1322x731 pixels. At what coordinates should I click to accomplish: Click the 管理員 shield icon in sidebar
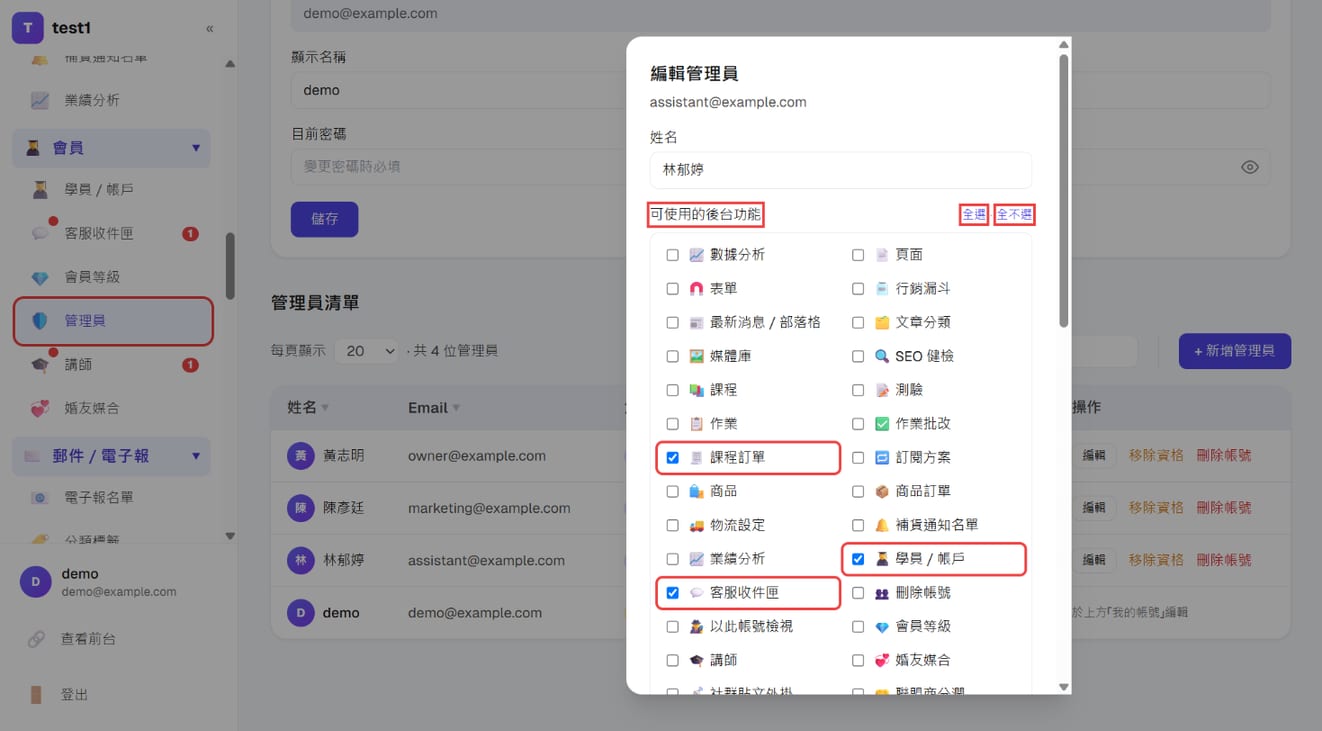(40, 321)
